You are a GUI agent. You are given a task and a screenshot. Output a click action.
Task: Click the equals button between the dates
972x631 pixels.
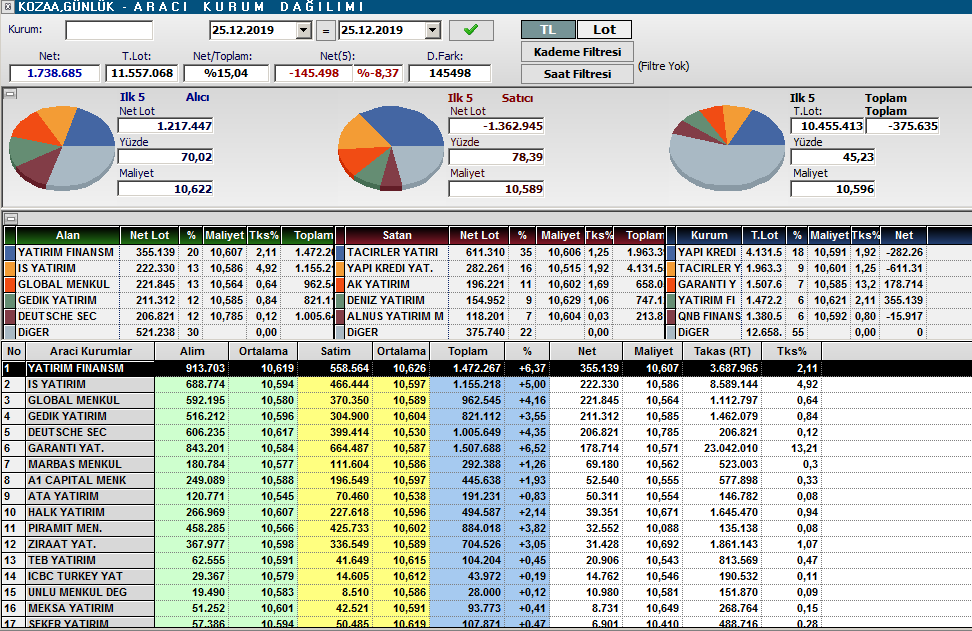click(x=326, y=30)
